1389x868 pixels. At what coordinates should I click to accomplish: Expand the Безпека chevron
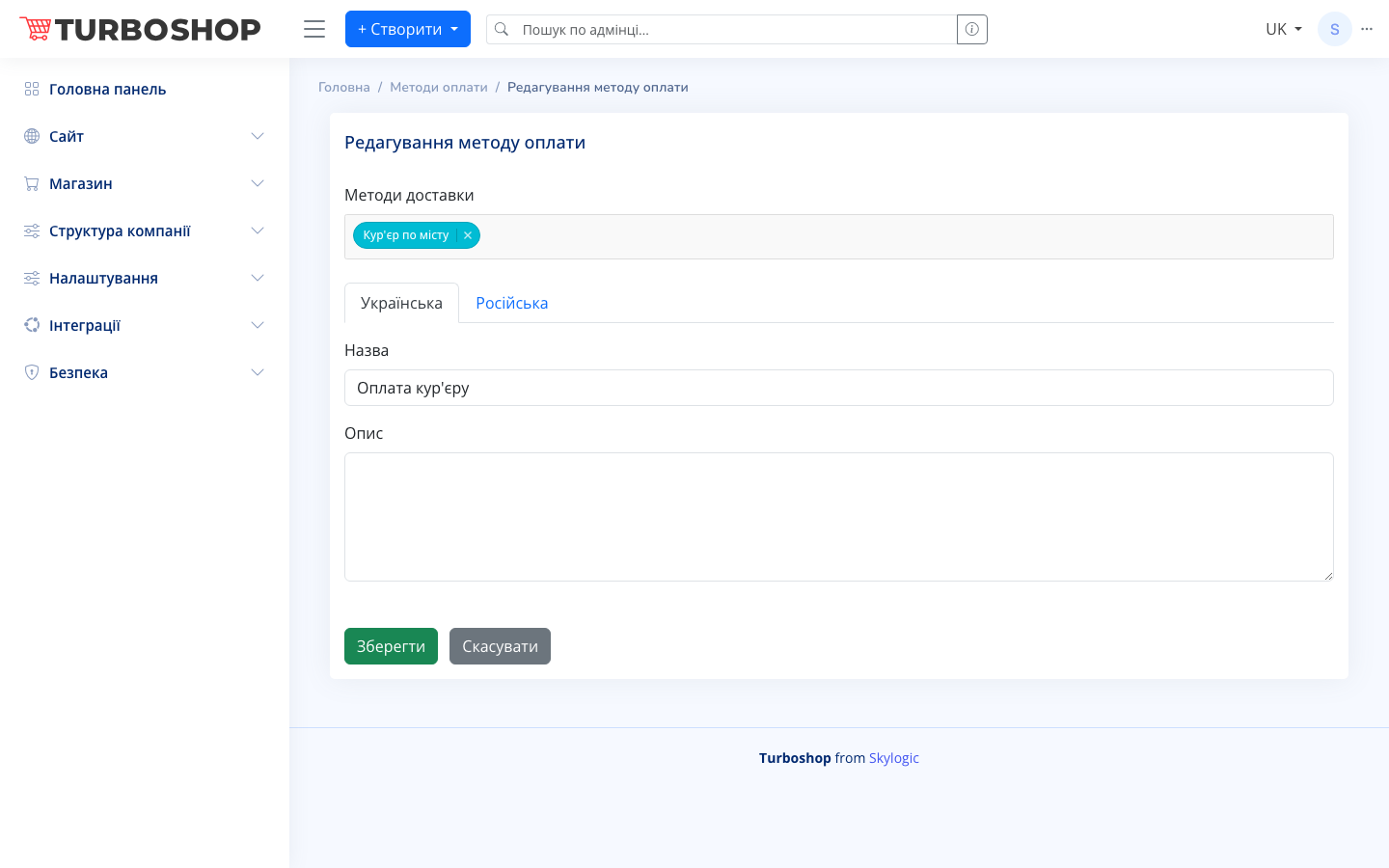pos(258,372)
